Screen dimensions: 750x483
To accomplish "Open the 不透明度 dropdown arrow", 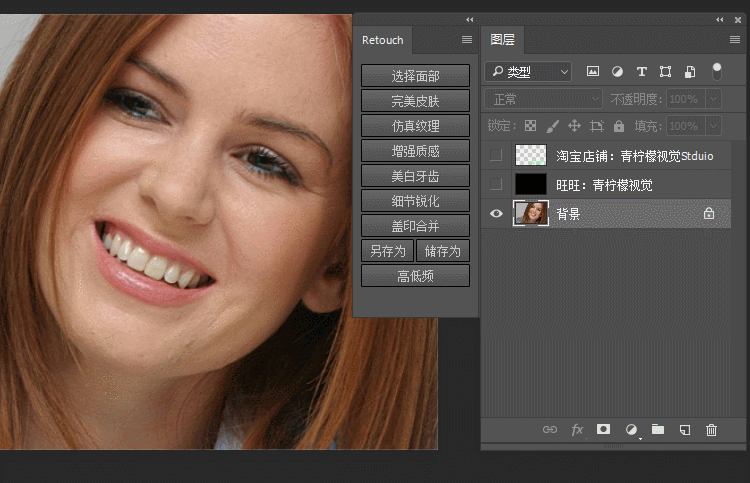I will click(x=713, y=99).
